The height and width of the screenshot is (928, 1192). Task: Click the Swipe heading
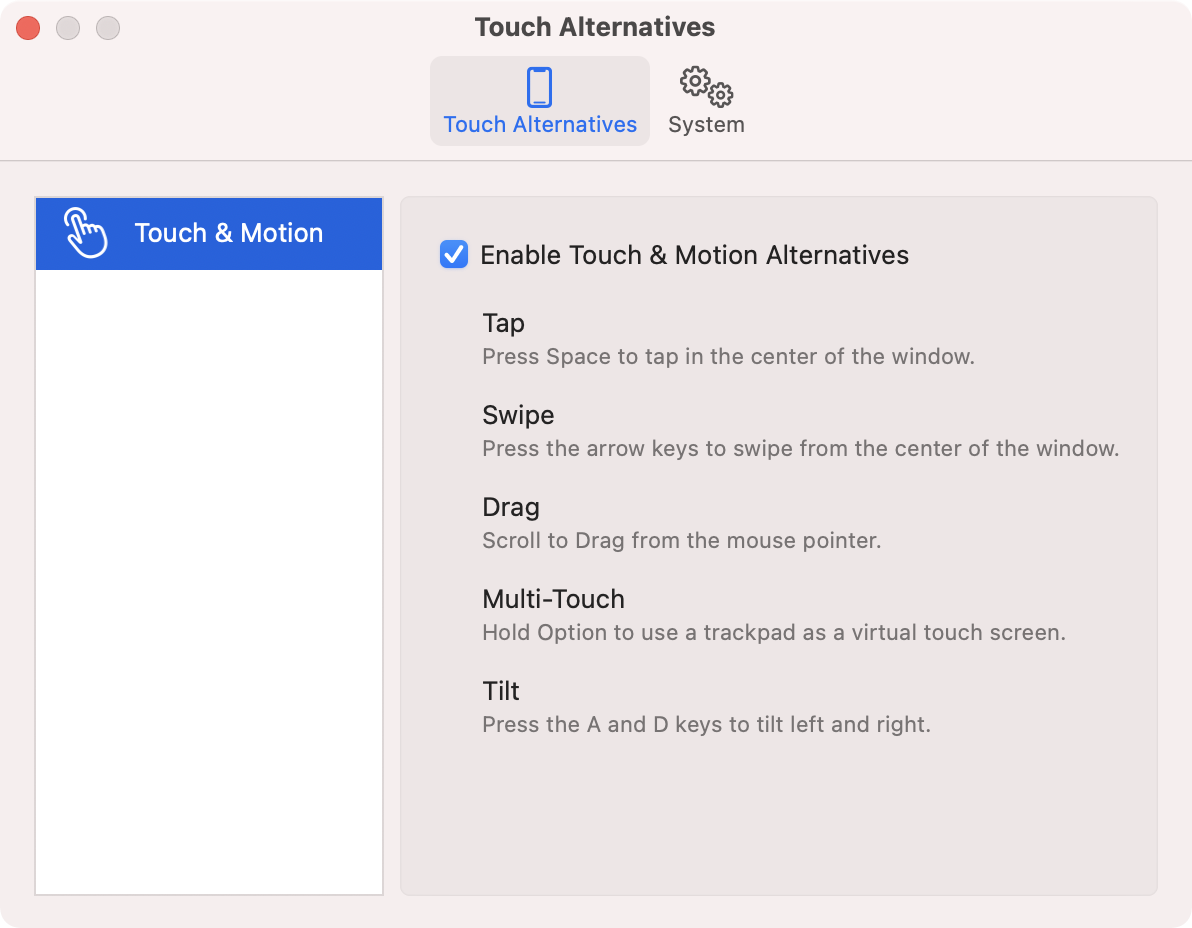pos(518,415)
